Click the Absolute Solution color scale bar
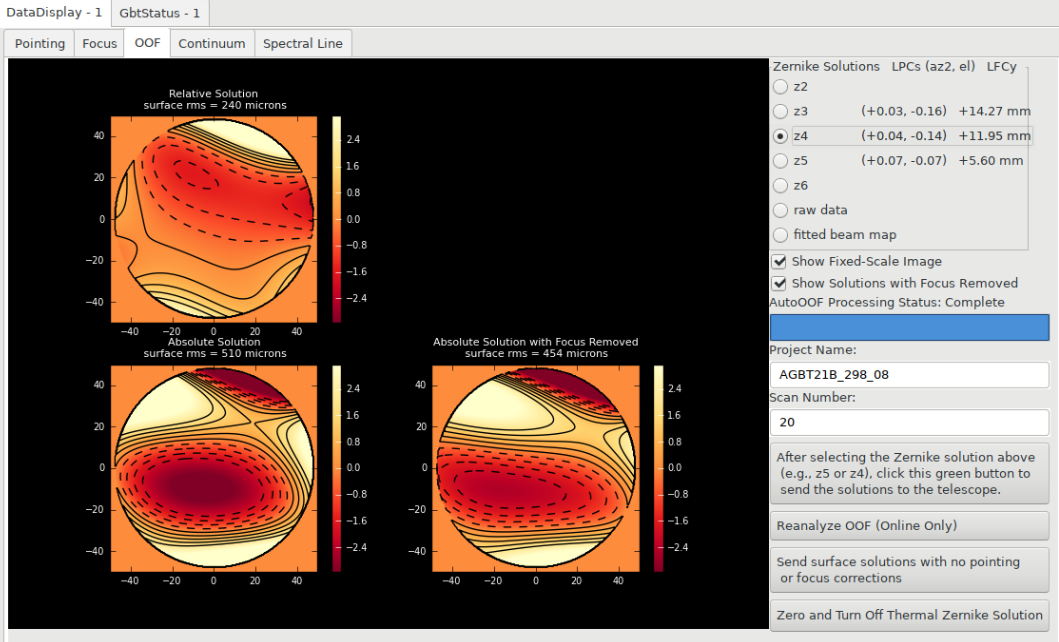The width and height of the screenshot is (1059, 642). (336, 469)
